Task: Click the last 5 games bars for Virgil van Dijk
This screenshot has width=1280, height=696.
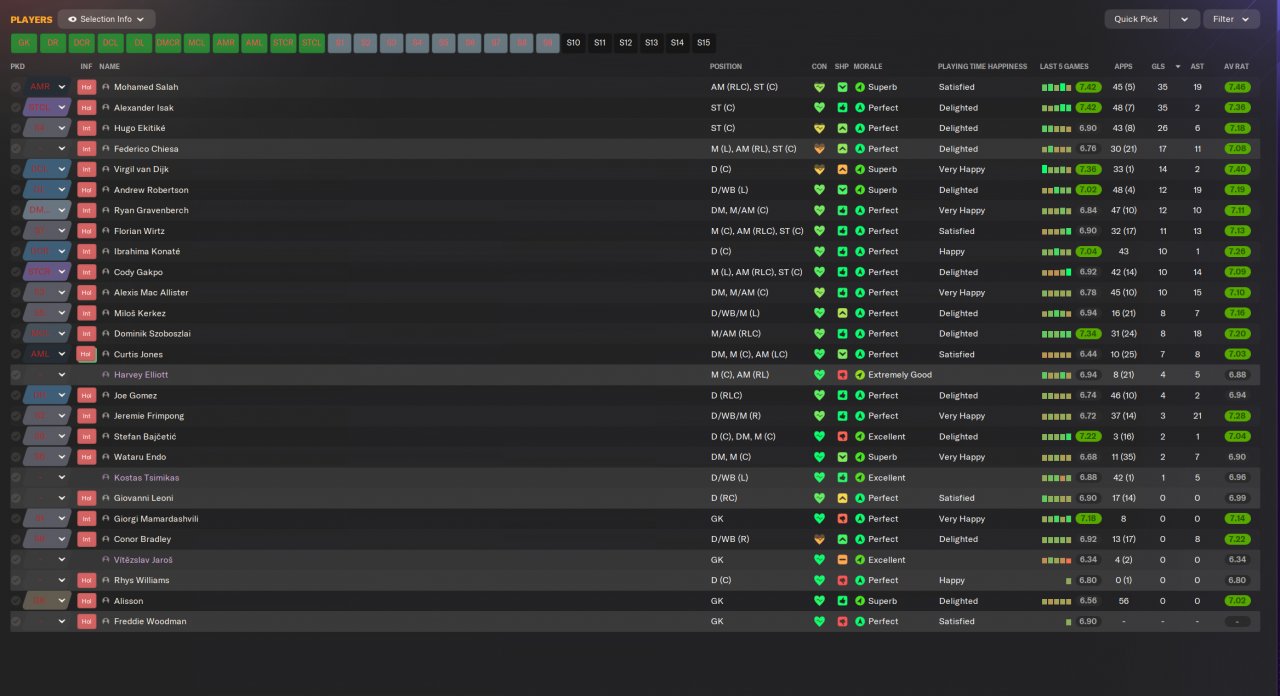Action: click(x=1056, y=169)
